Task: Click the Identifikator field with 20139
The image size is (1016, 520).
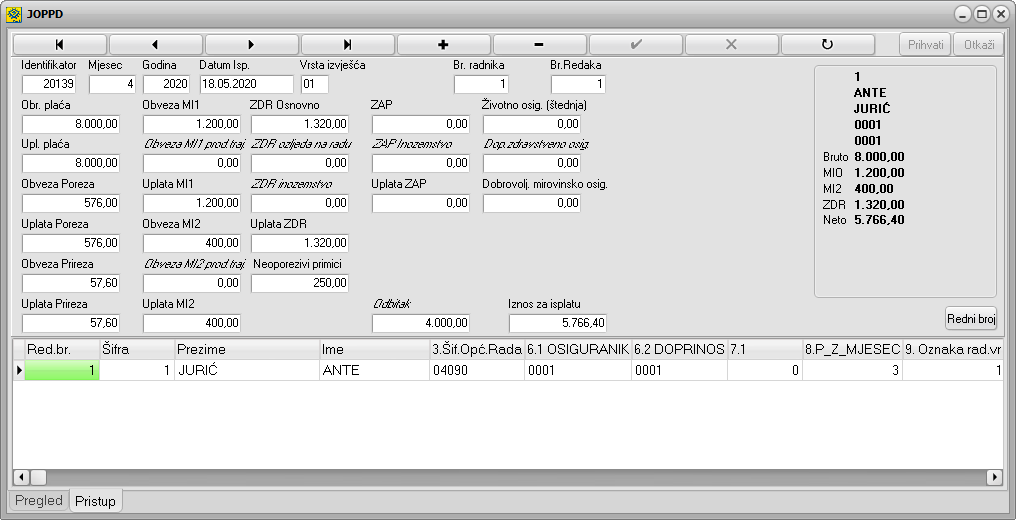Action: (49, 84)
